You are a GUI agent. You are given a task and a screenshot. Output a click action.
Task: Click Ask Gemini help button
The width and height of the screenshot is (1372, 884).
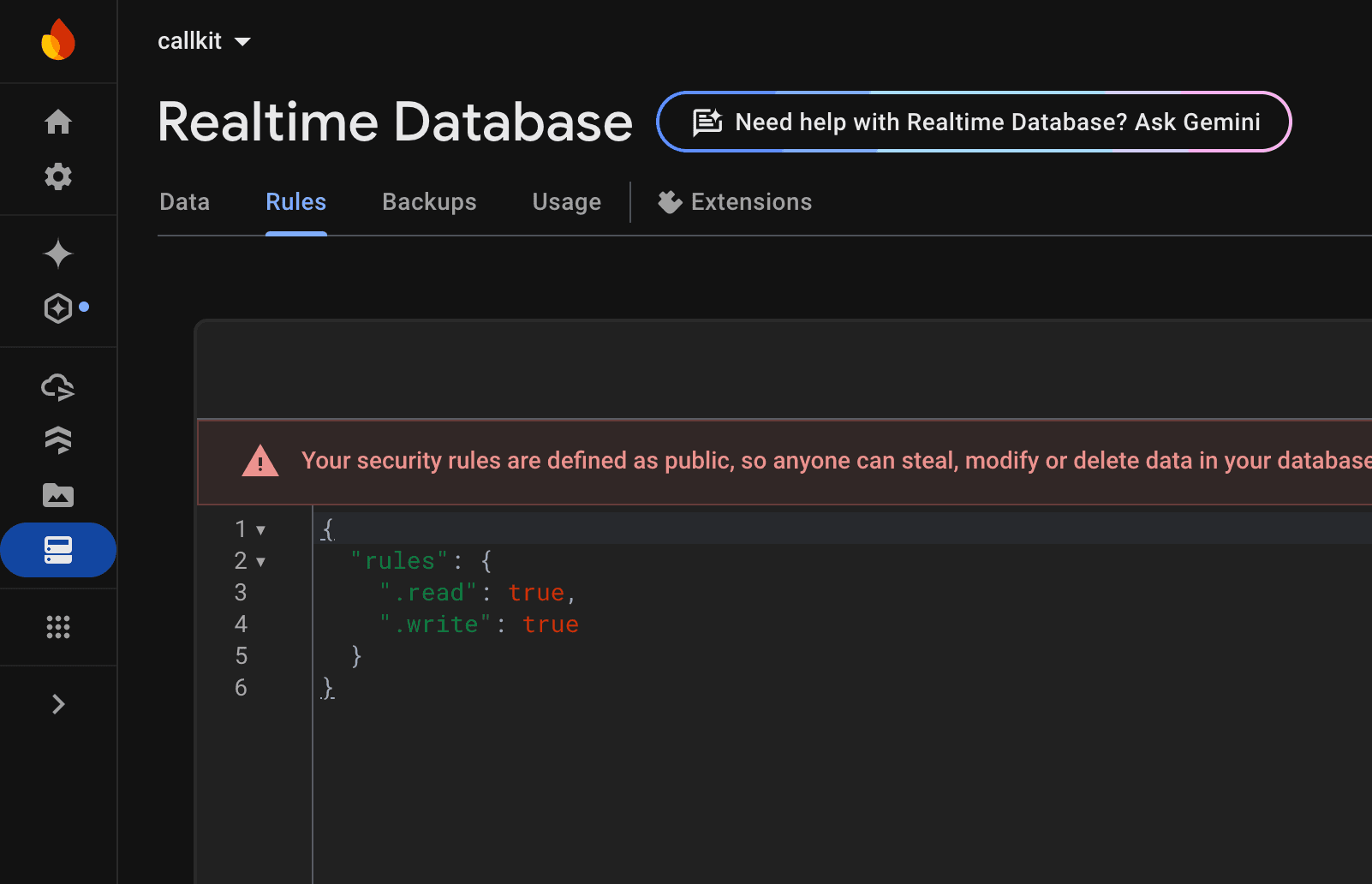click(974, 122)
